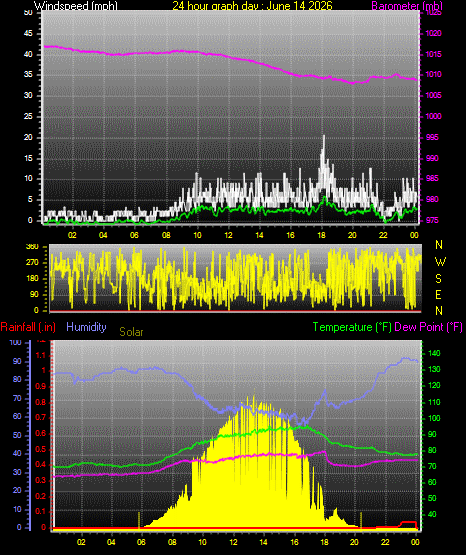
Task: Click "975" on the barometer axis
Action: point(432,220)
